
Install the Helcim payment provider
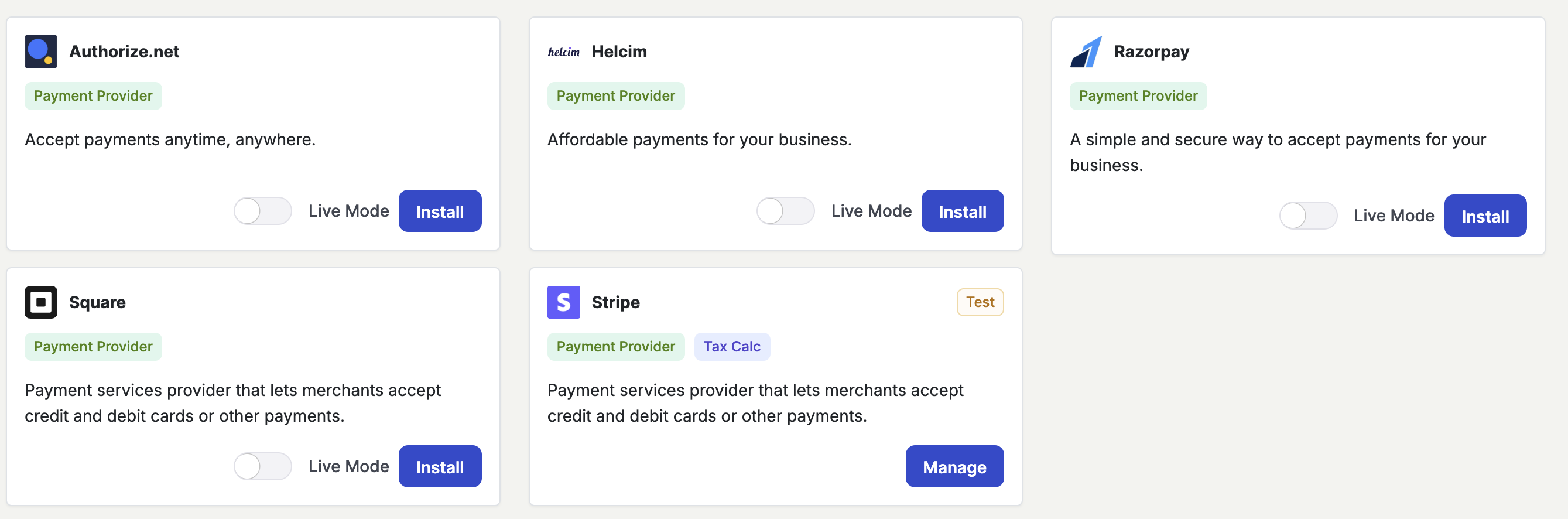tap(962, 211)
